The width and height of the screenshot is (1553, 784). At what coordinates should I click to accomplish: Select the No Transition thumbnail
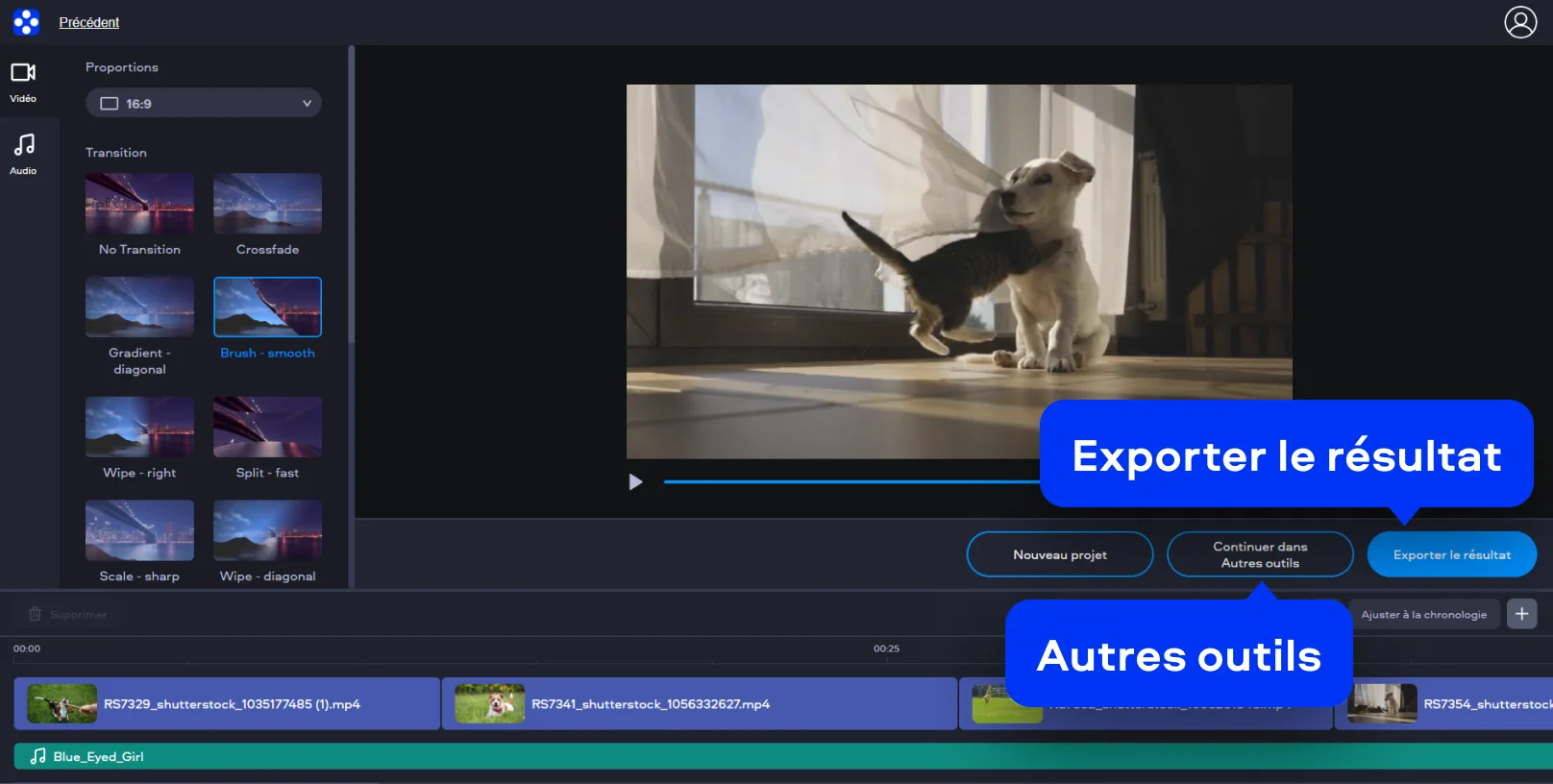pyautogui.click(x=139, y=204)
